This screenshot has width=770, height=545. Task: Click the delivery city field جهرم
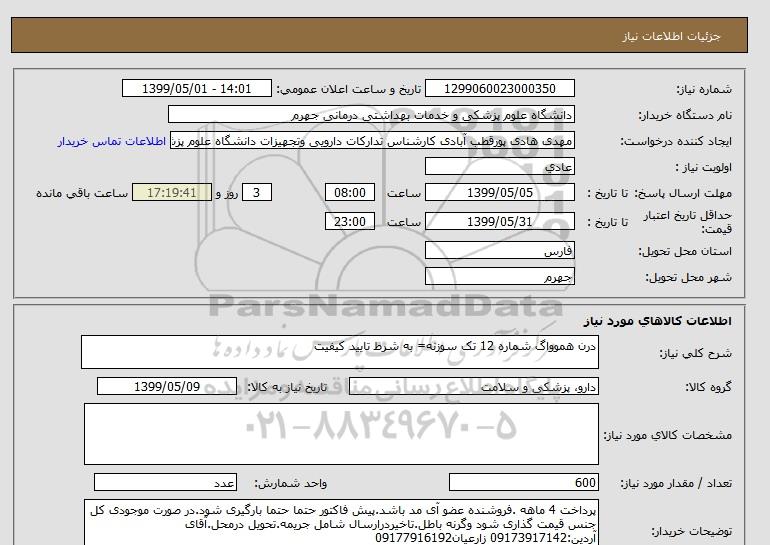(499, 276)
